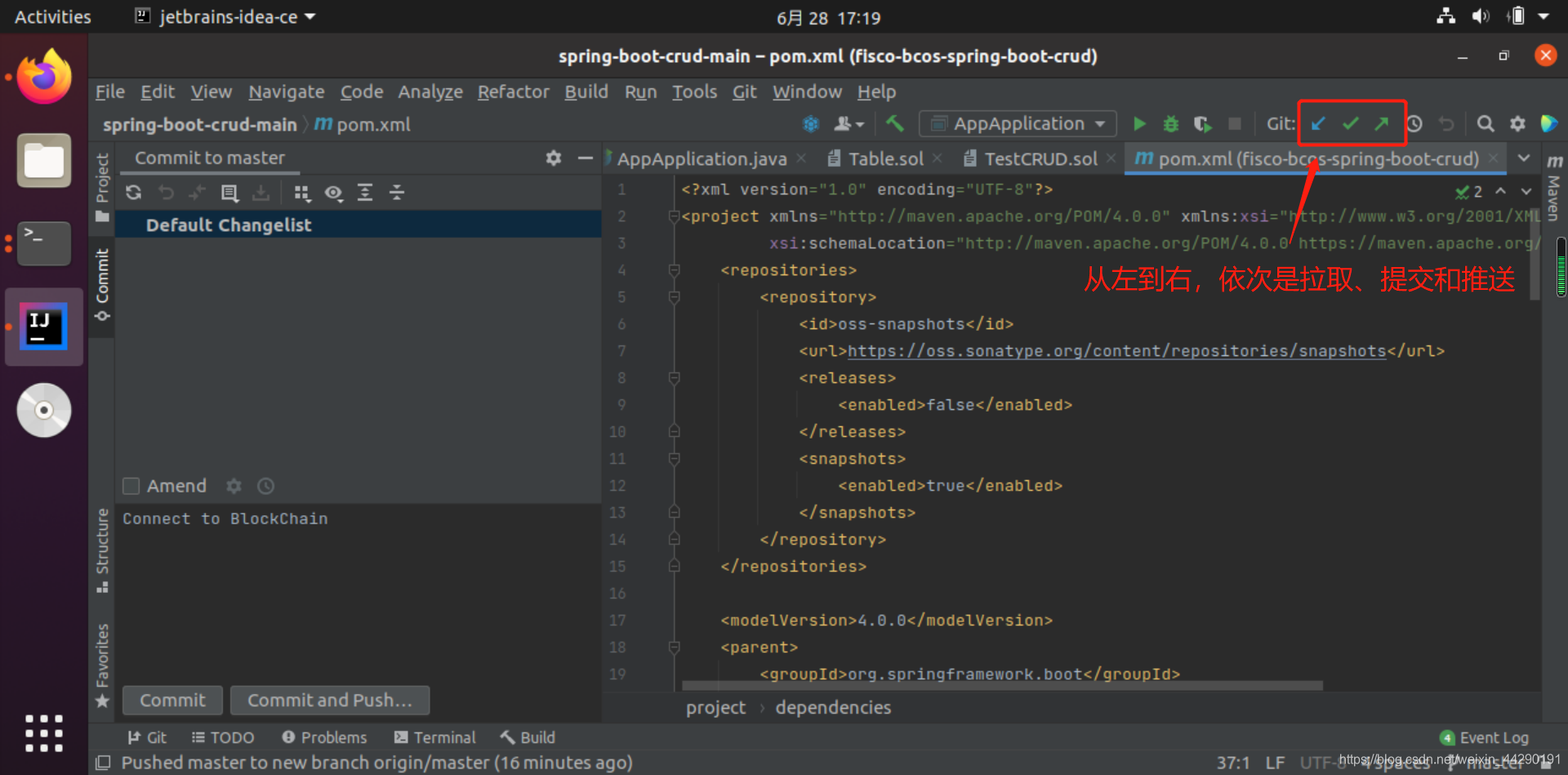Collapse the fold arrow on the repositories line

675,270
